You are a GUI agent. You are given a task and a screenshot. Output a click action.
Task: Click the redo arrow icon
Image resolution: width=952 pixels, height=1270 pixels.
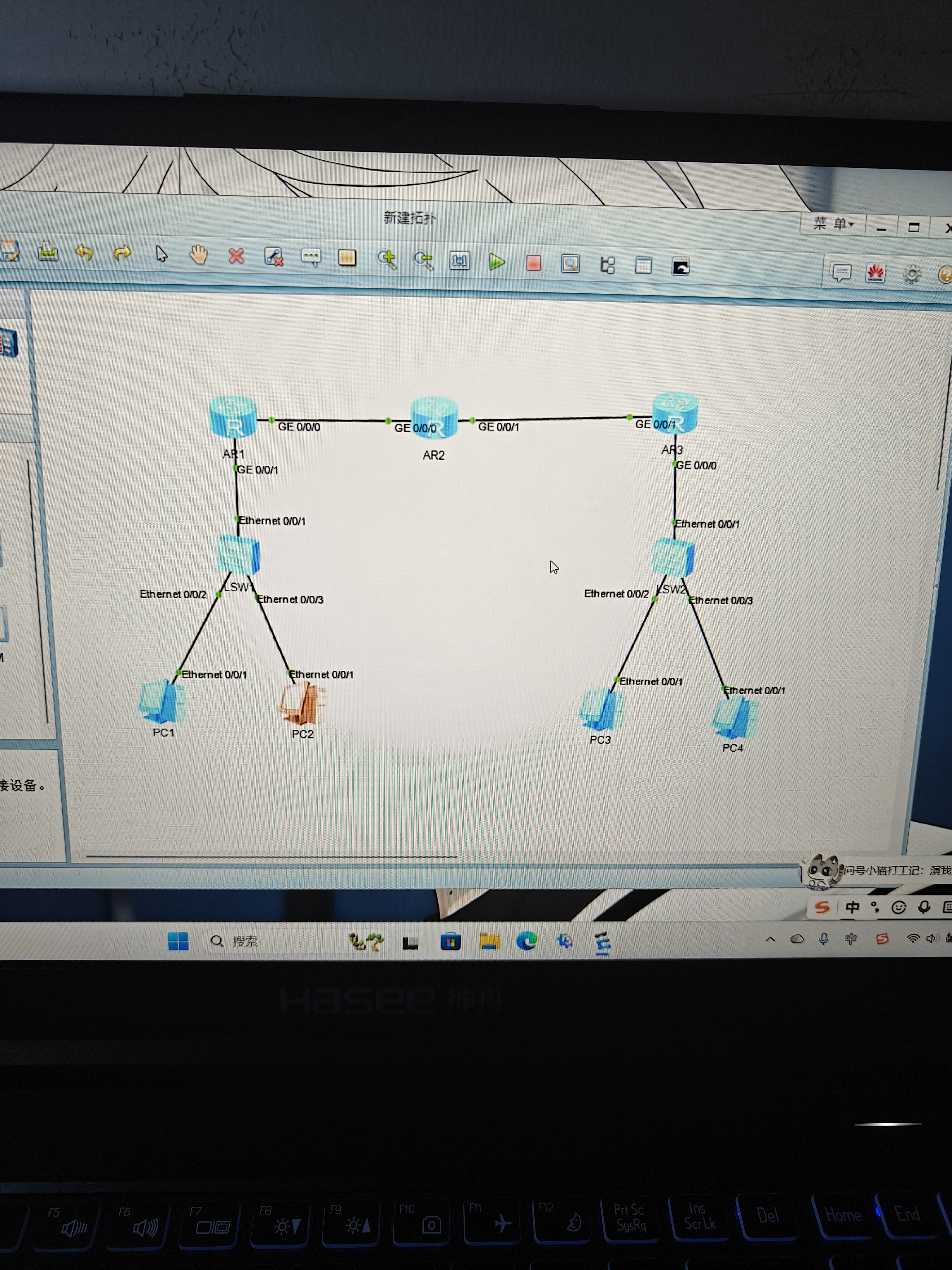coord(122,253)
